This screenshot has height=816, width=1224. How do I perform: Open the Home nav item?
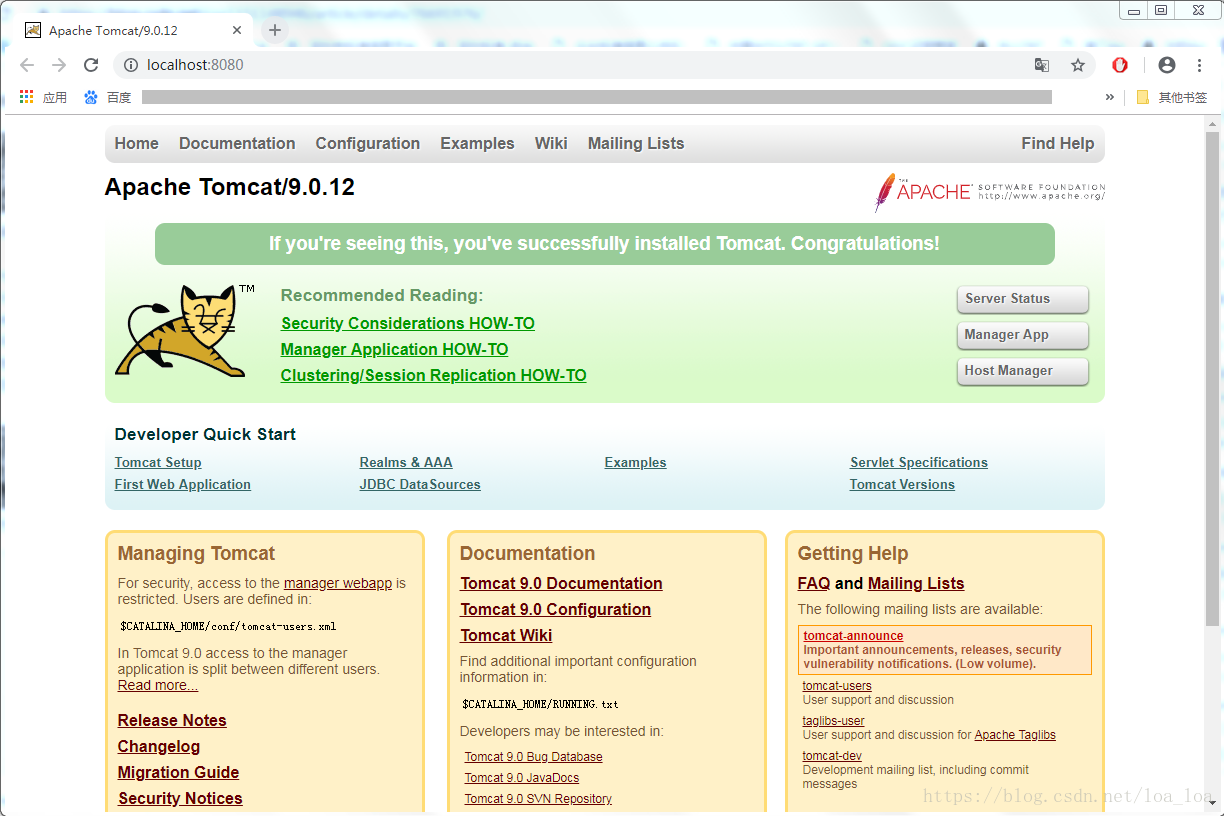coord(136,143)
